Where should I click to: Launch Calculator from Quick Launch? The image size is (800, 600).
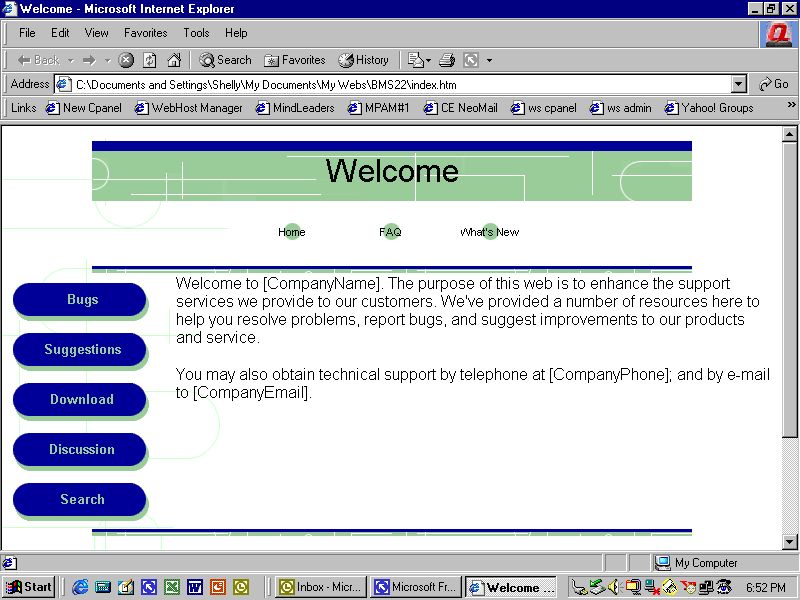pyautogui.click(x=103, y=587)
